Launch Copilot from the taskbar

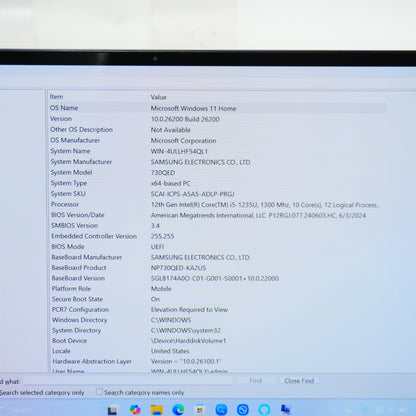click(x=135, y=410)
